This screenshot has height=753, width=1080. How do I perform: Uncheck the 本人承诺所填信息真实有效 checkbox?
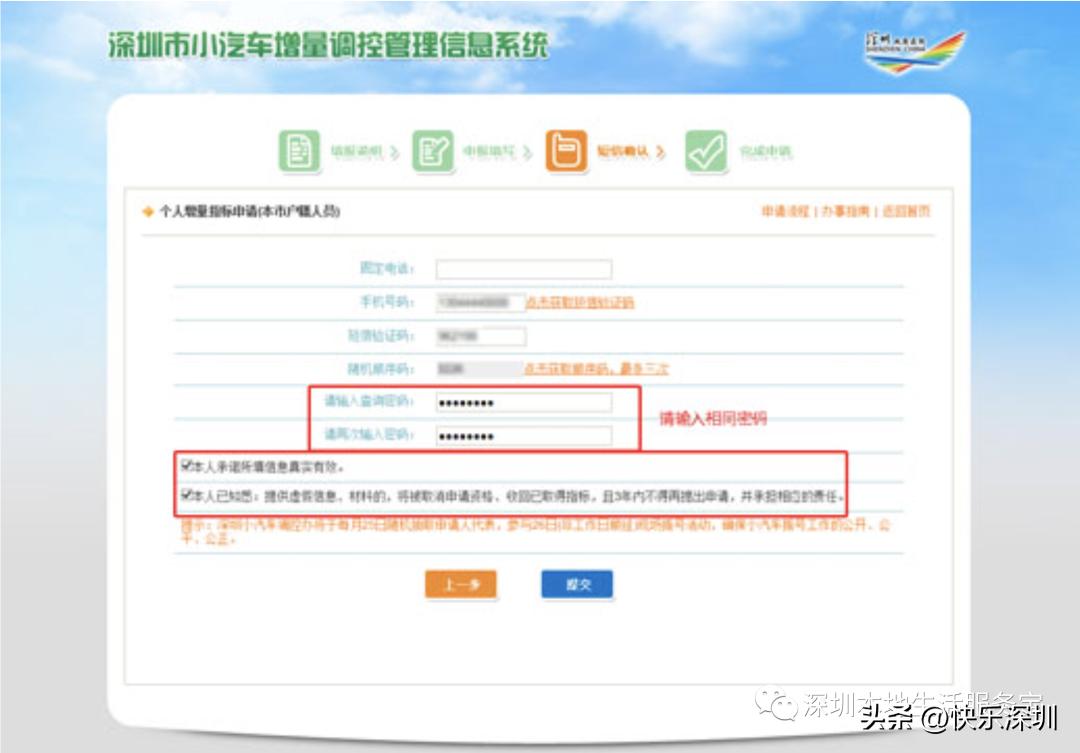[186, 466]
